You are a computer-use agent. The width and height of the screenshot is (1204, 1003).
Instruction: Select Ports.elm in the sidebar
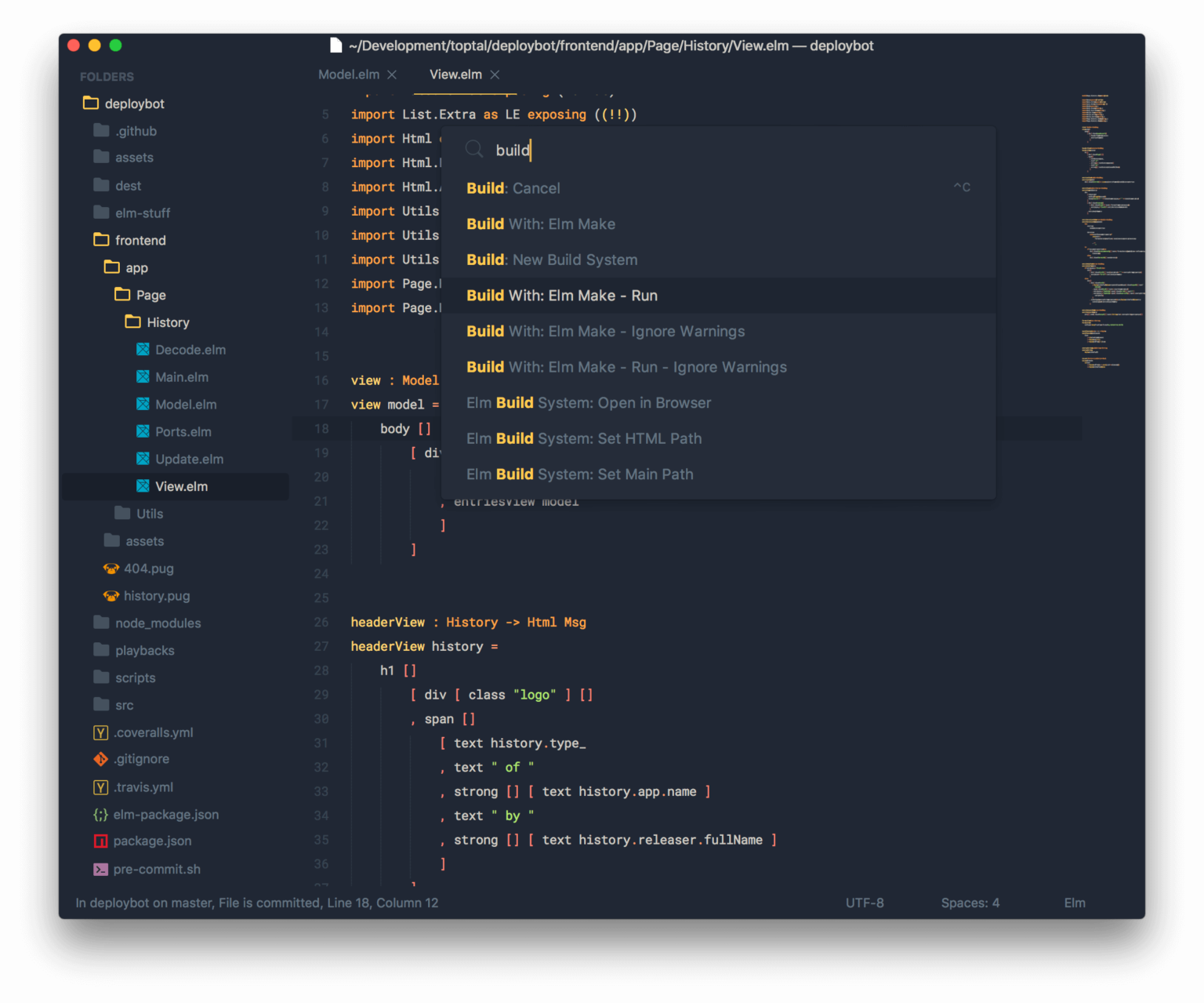183,431
